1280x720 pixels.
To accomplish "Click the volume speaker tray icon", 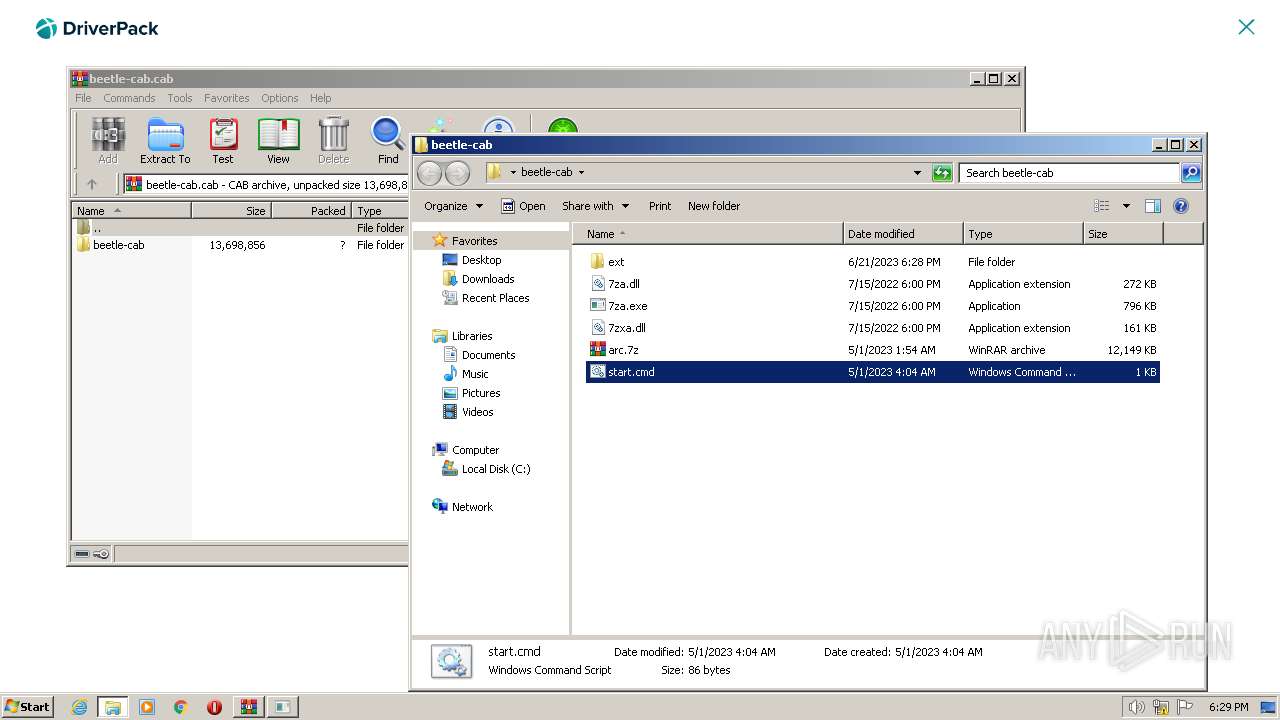I will pyautogui.click(x=1136, y=707).
